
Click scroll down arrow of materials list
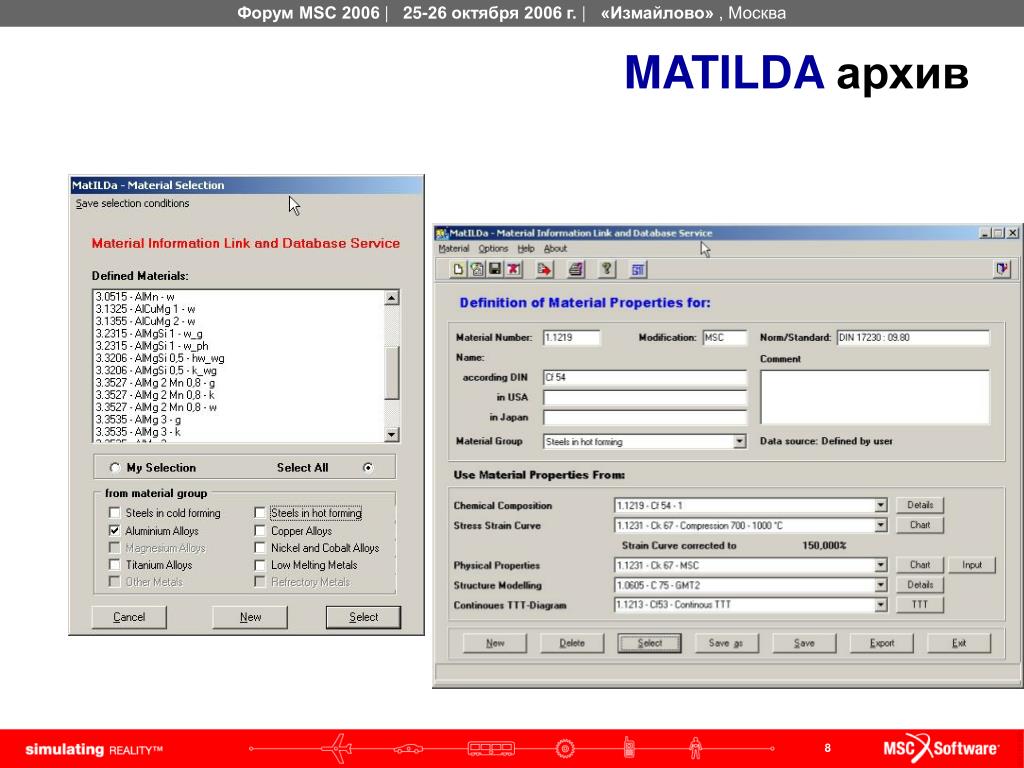pyautogui.click(x=392, y=434)
